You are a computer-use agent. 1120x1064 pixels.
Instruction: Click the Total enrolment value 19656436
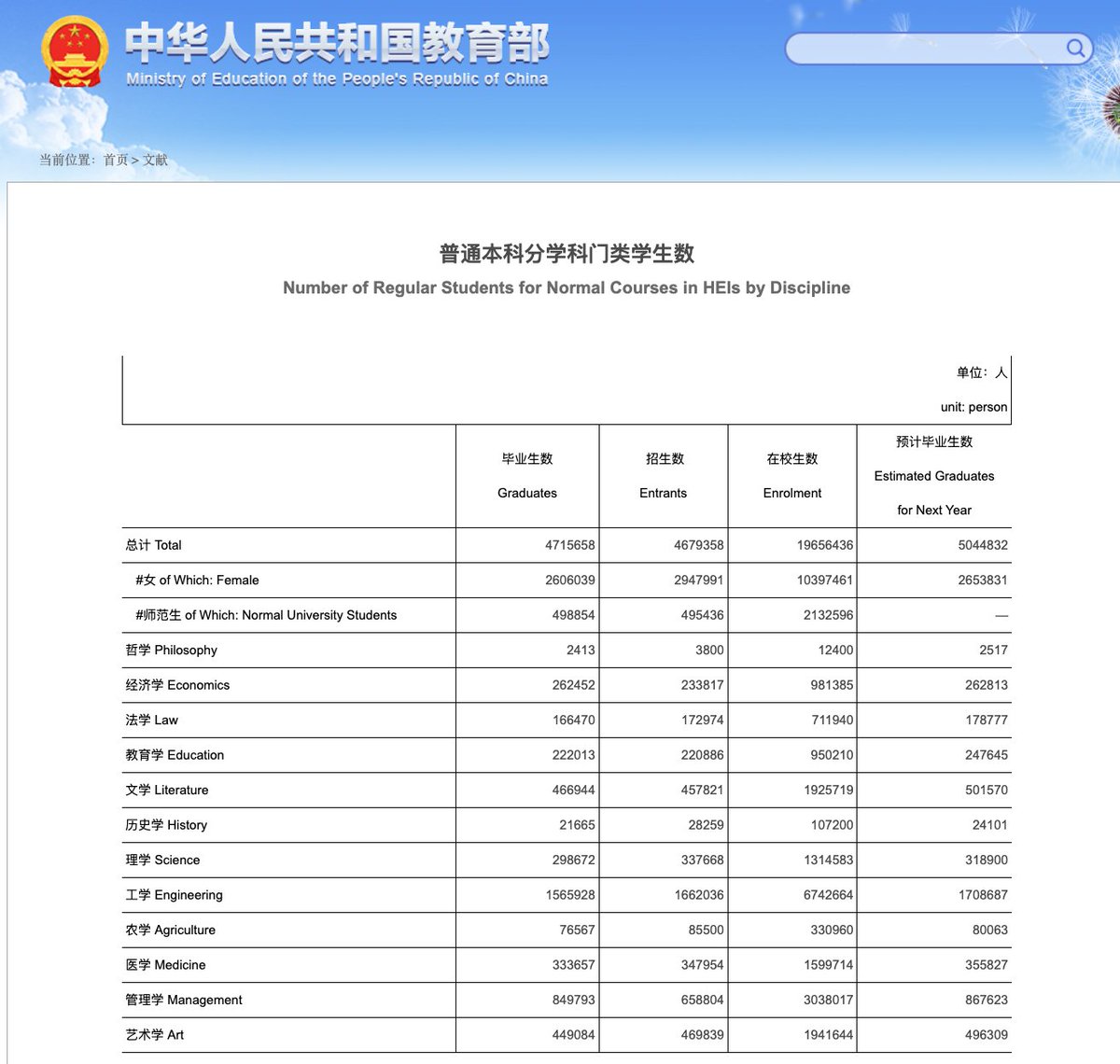(x=825, y=545)
